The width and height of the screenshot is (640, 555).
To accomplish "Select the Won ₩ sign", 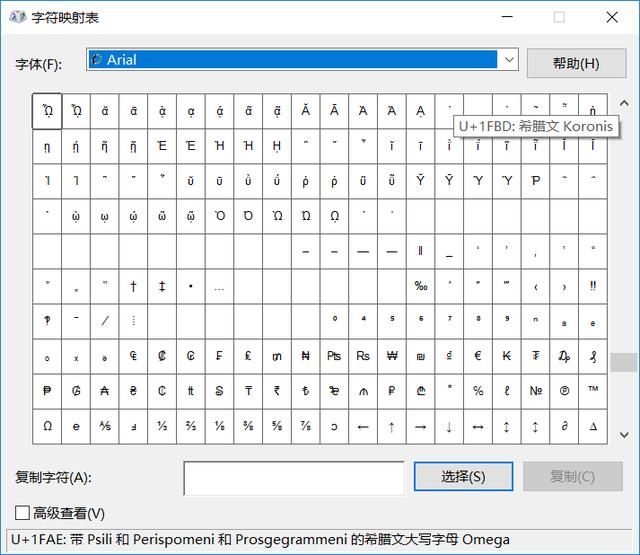I will coord(392,356).
